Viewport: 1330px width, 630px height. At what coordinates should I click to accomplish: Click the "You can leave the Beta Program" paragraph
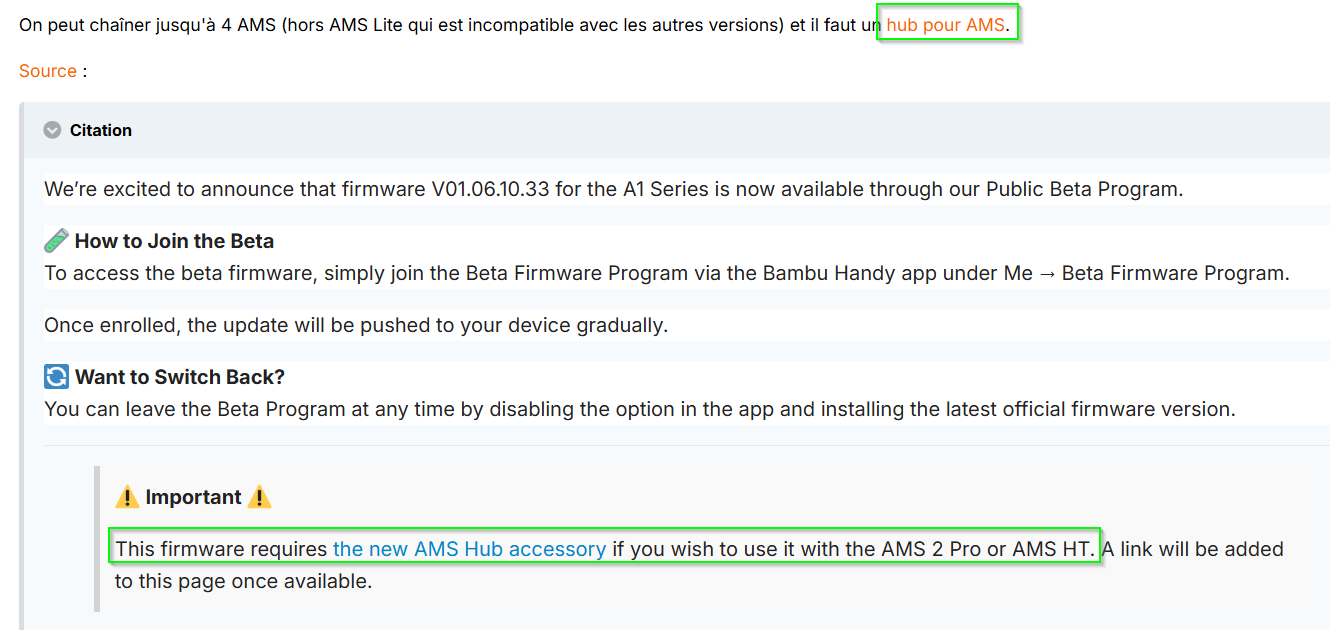pos(640,409)
